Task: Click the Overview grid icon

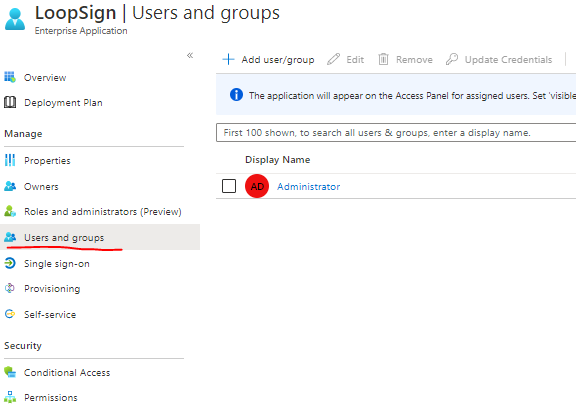Action: click(x=10, y=78)
